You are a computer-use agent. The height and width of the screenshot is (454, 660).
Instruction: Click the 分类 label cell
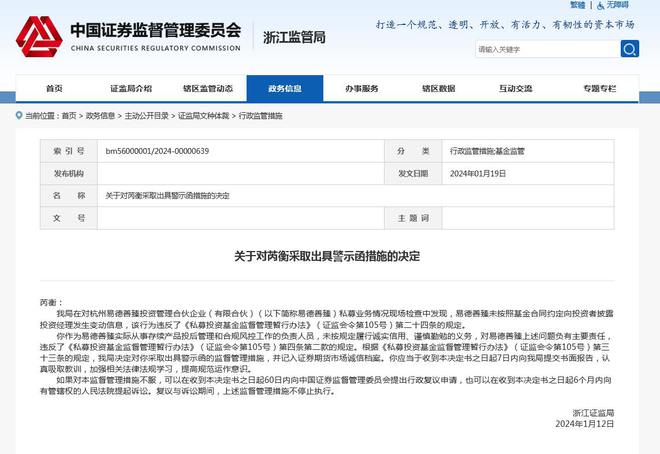(x=413, y=151)
